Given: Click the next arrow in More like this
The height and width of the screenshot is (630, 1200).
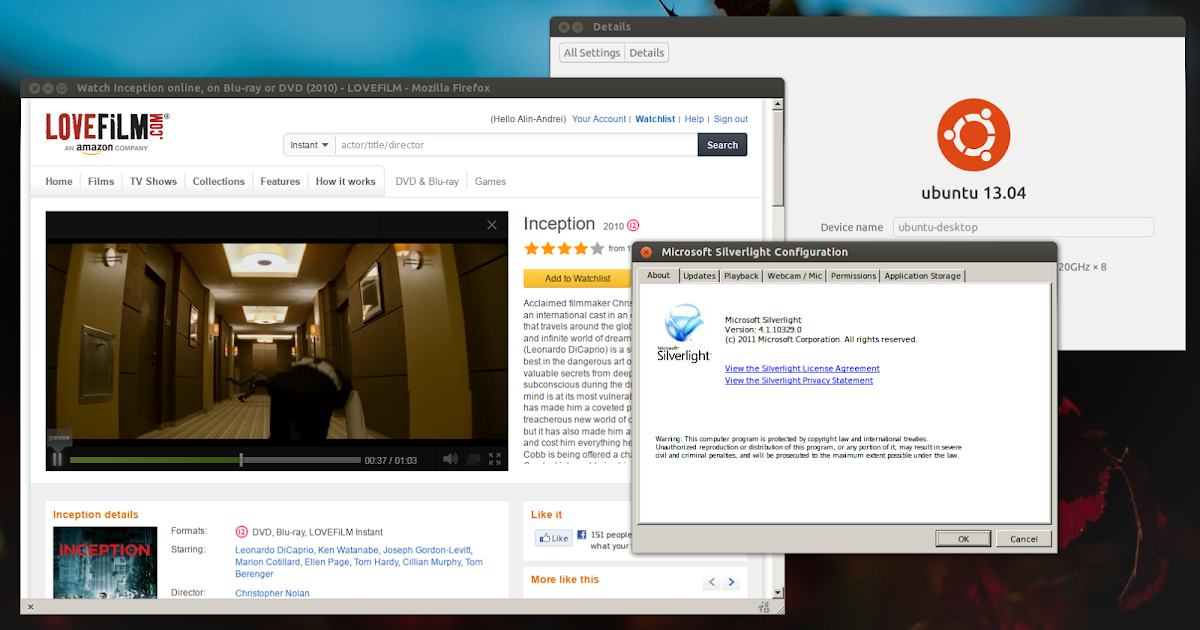Looking at the screenshot, I should [731, 581].
